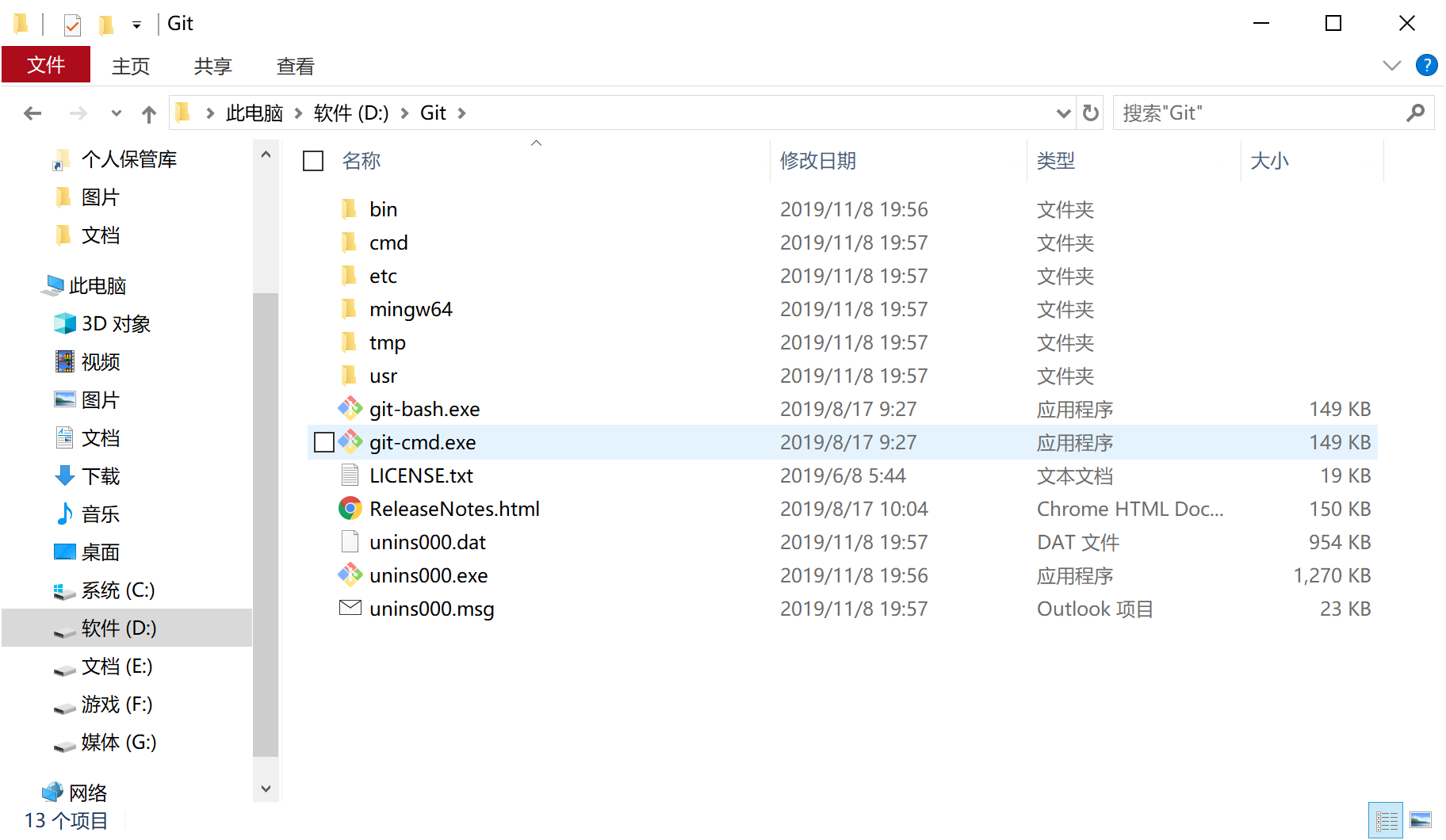Click New Folder icon in title bar
The width and height of the screenshot is (1446, 840).
(106, 25)
